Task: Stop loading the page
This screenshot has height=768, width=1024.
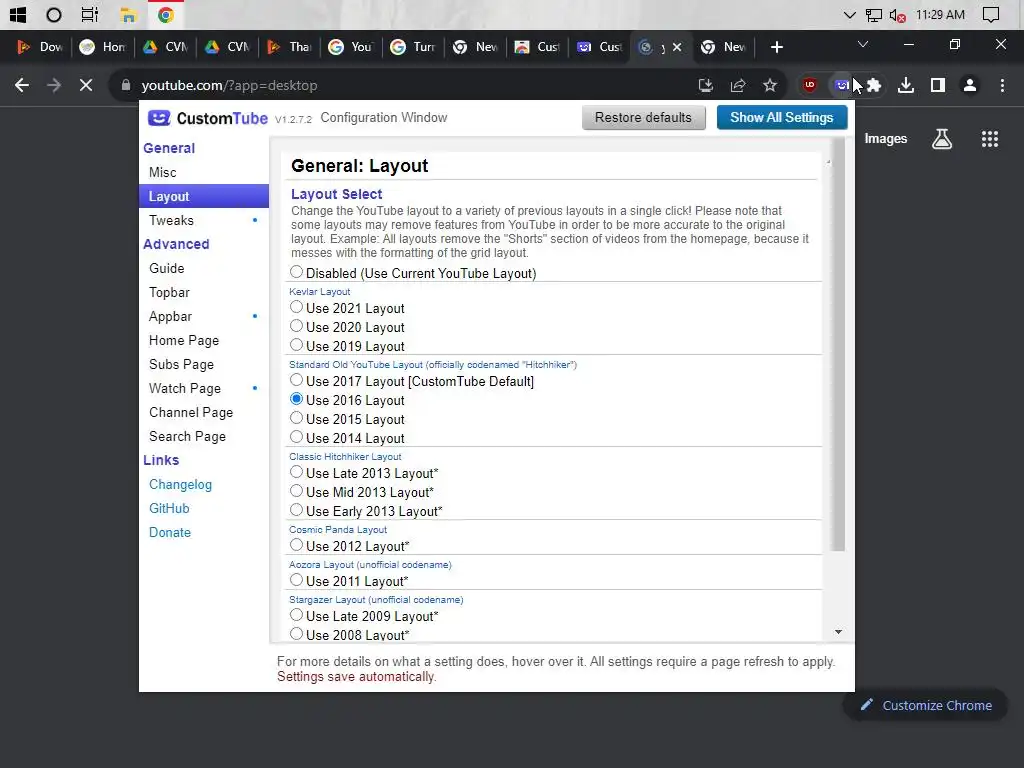Action: pyautogui.click(x=86, y=85)
